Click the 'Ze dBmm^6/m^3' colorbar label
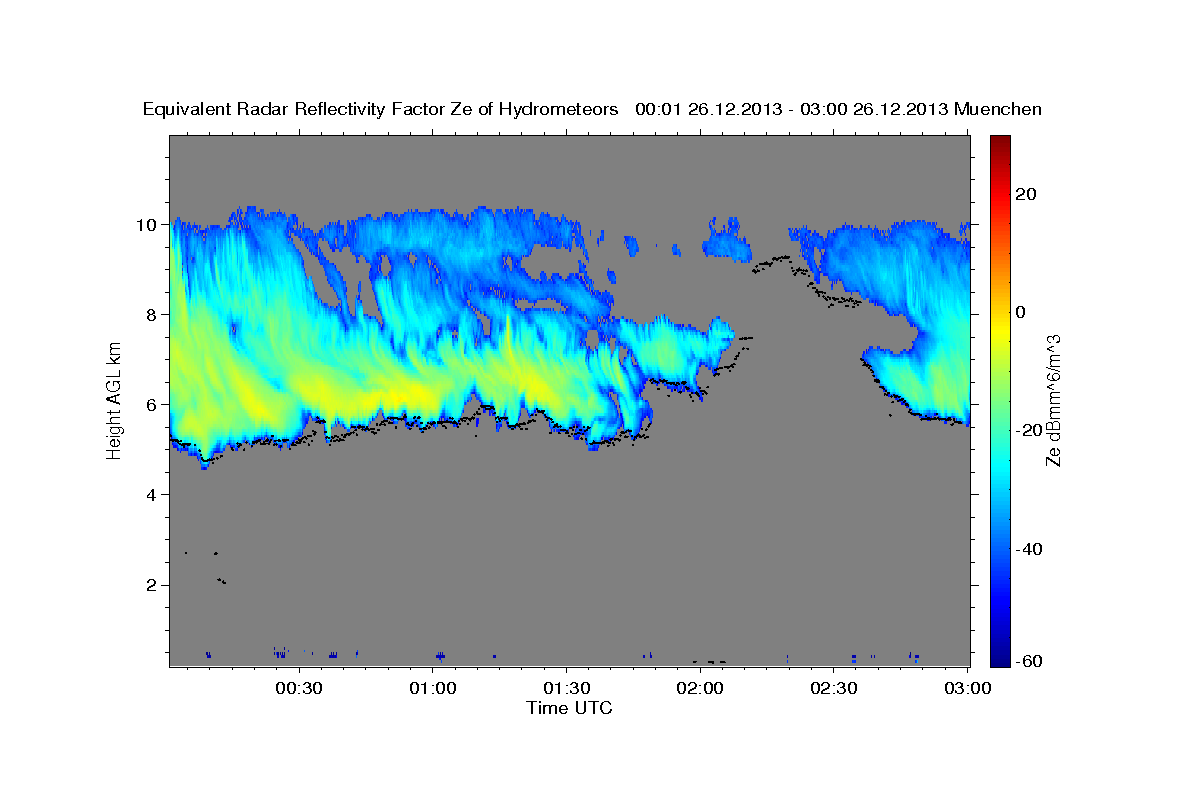1200x800 pixels. (1053, 400)
